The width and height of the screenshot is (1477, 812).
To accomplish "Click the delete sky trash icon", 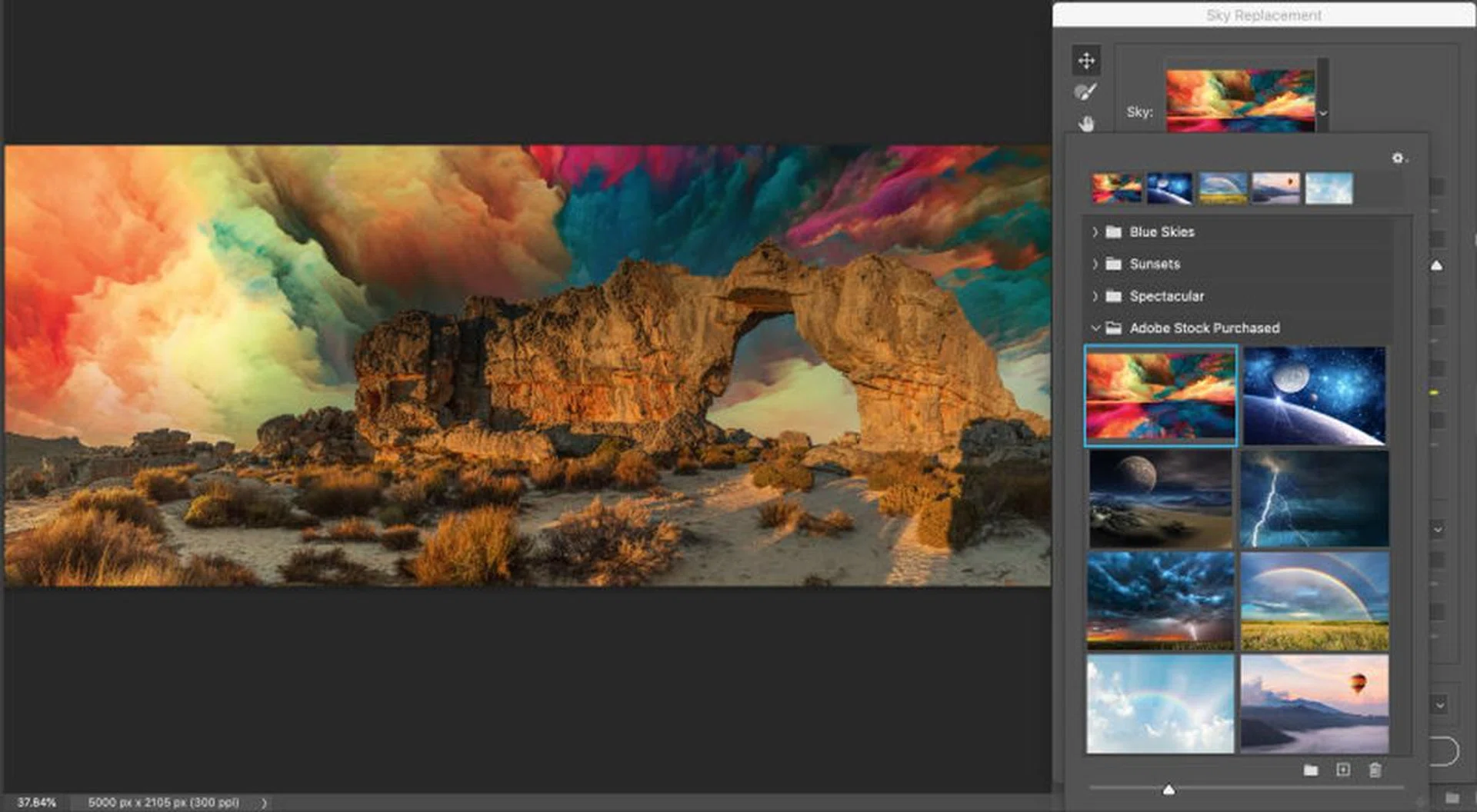I will [x=1375, y=770].
